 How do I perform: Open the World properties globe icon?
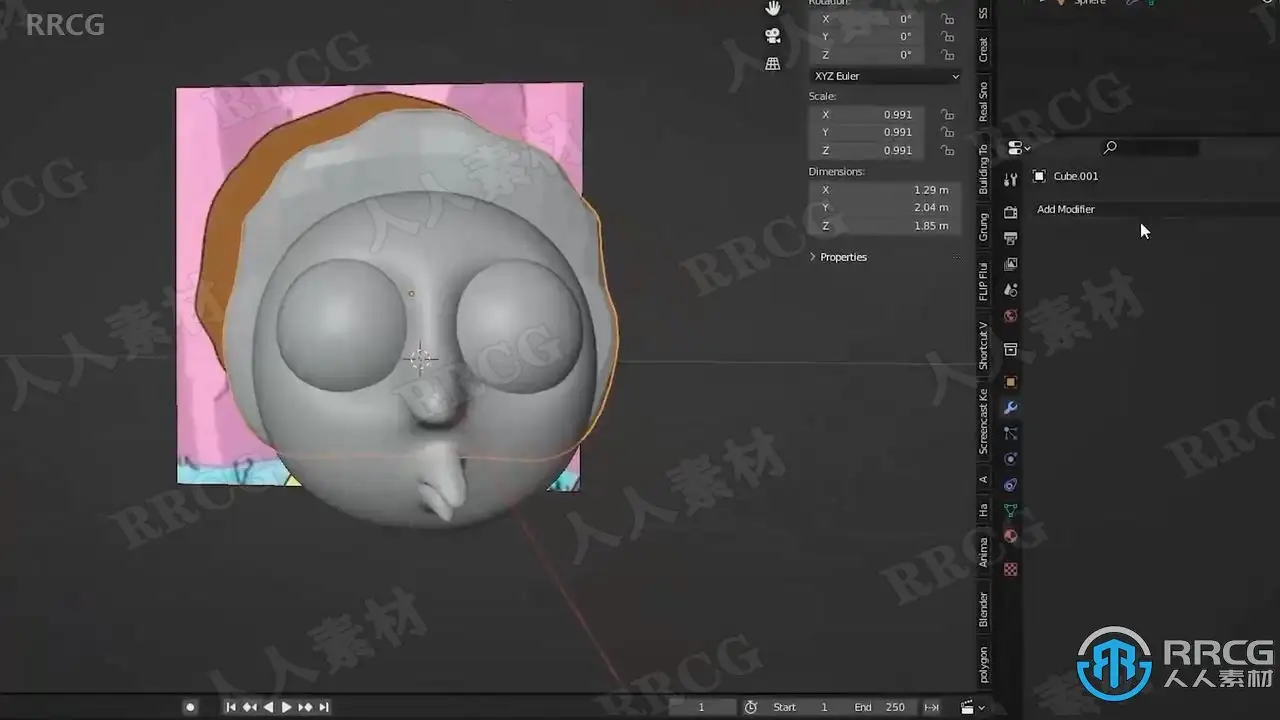[1010, 316]
